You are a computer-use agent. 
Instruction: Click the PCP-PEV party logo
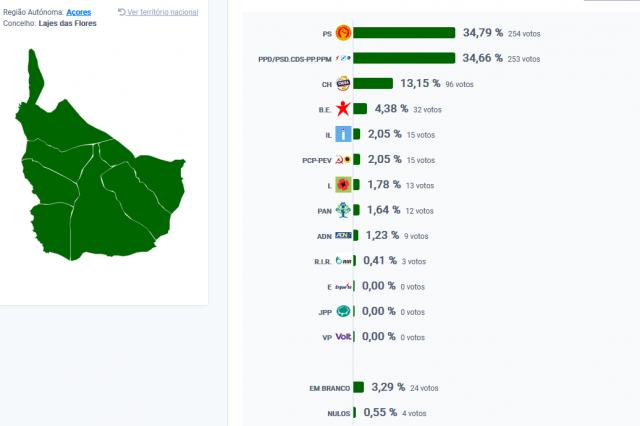(342, 160)
